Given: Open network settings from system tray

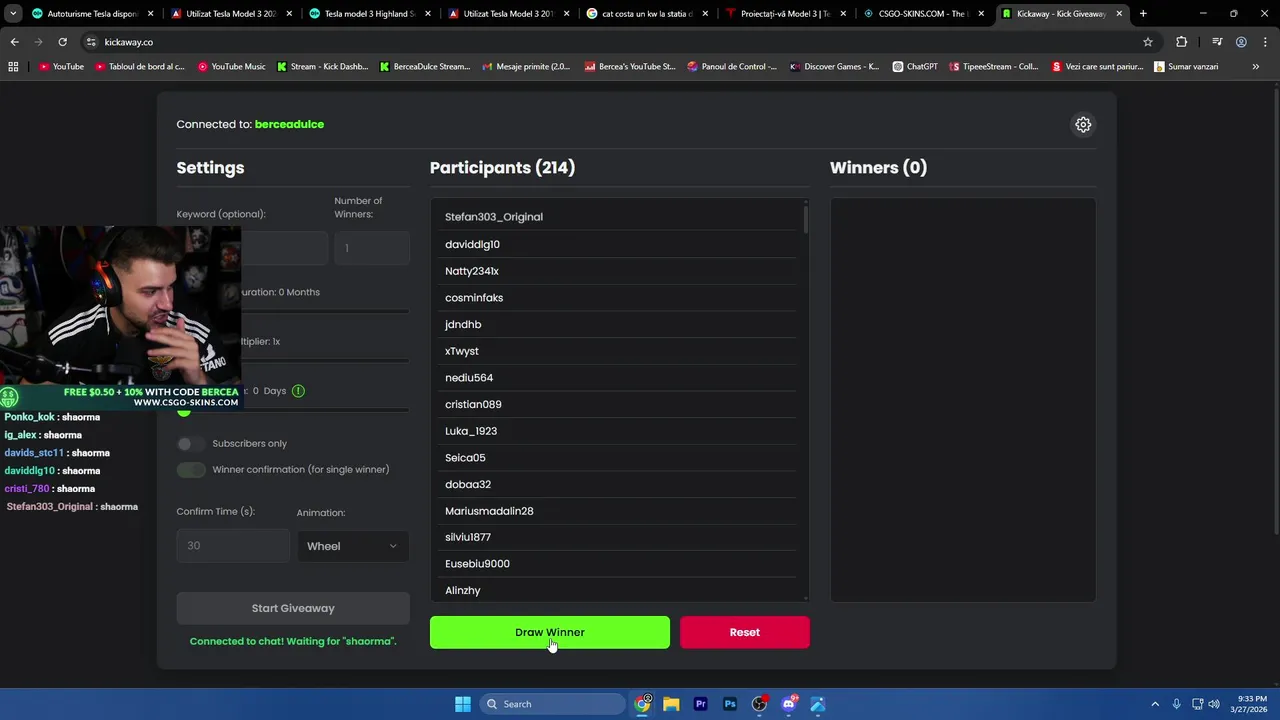Looking at the screenshot, I should click(1197, 704).
